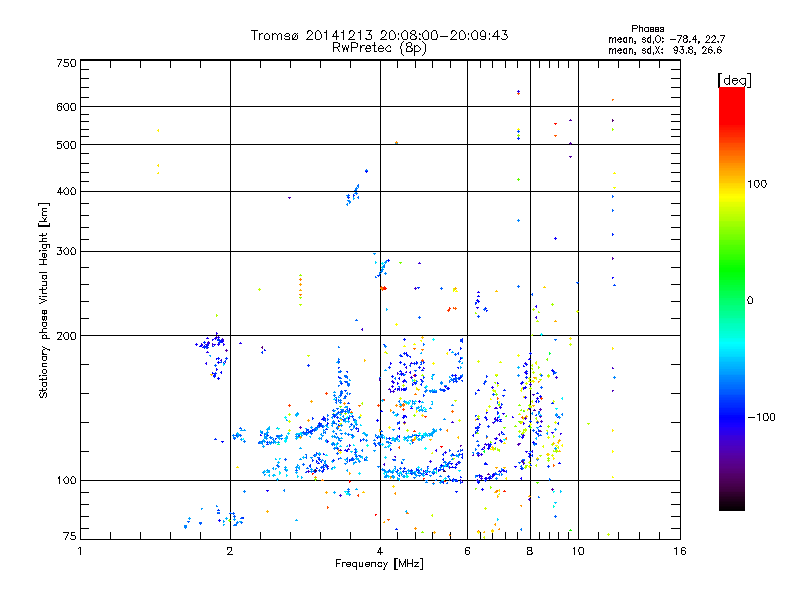Click x-axis tick label '8'
Image resolution: width=800 pixels, height=600 pixels.
530,551
